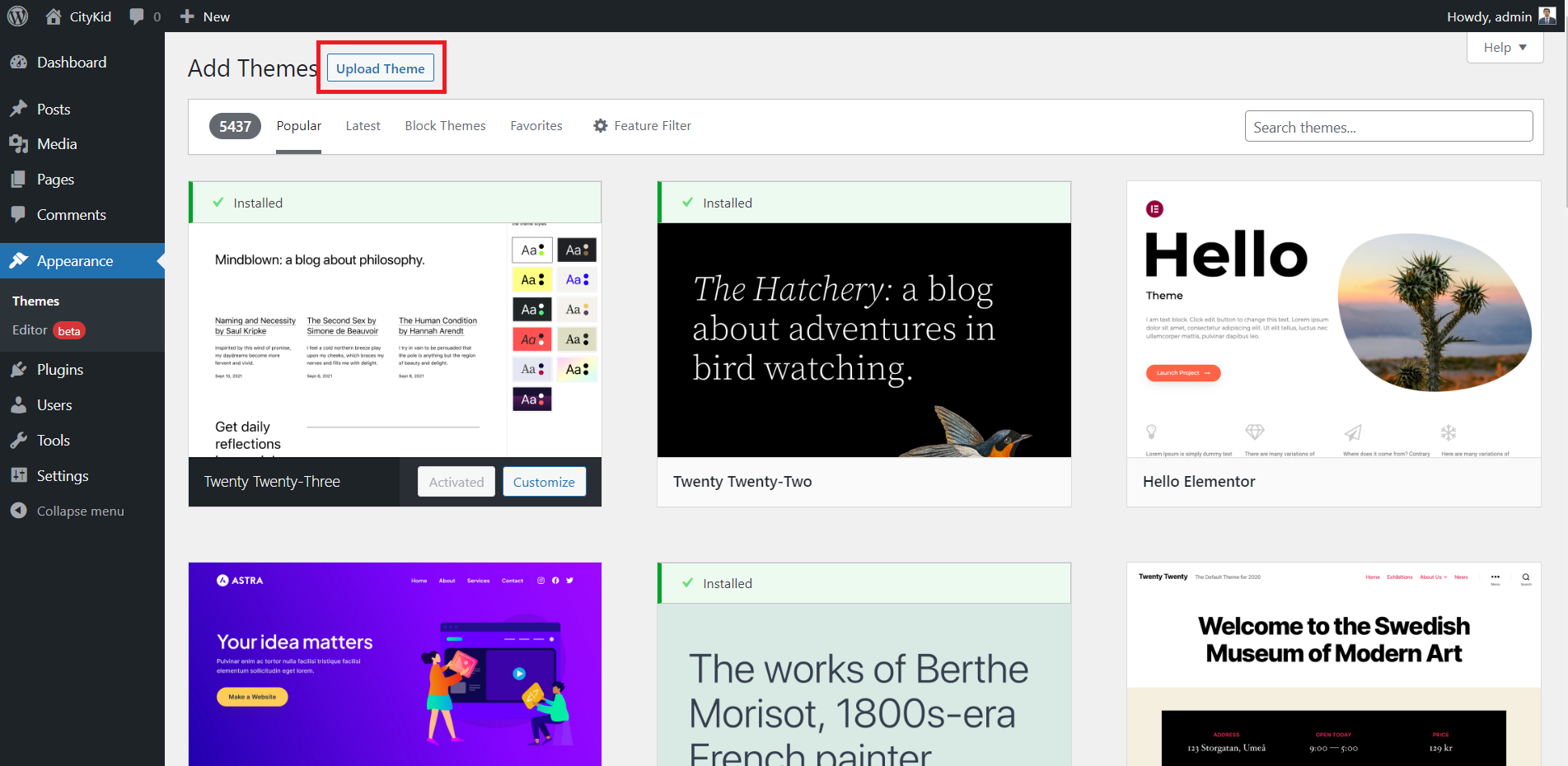This screenshot has height=766, width=1568.
Task: Open the Themes submenu item
Action: click(35, 301)
